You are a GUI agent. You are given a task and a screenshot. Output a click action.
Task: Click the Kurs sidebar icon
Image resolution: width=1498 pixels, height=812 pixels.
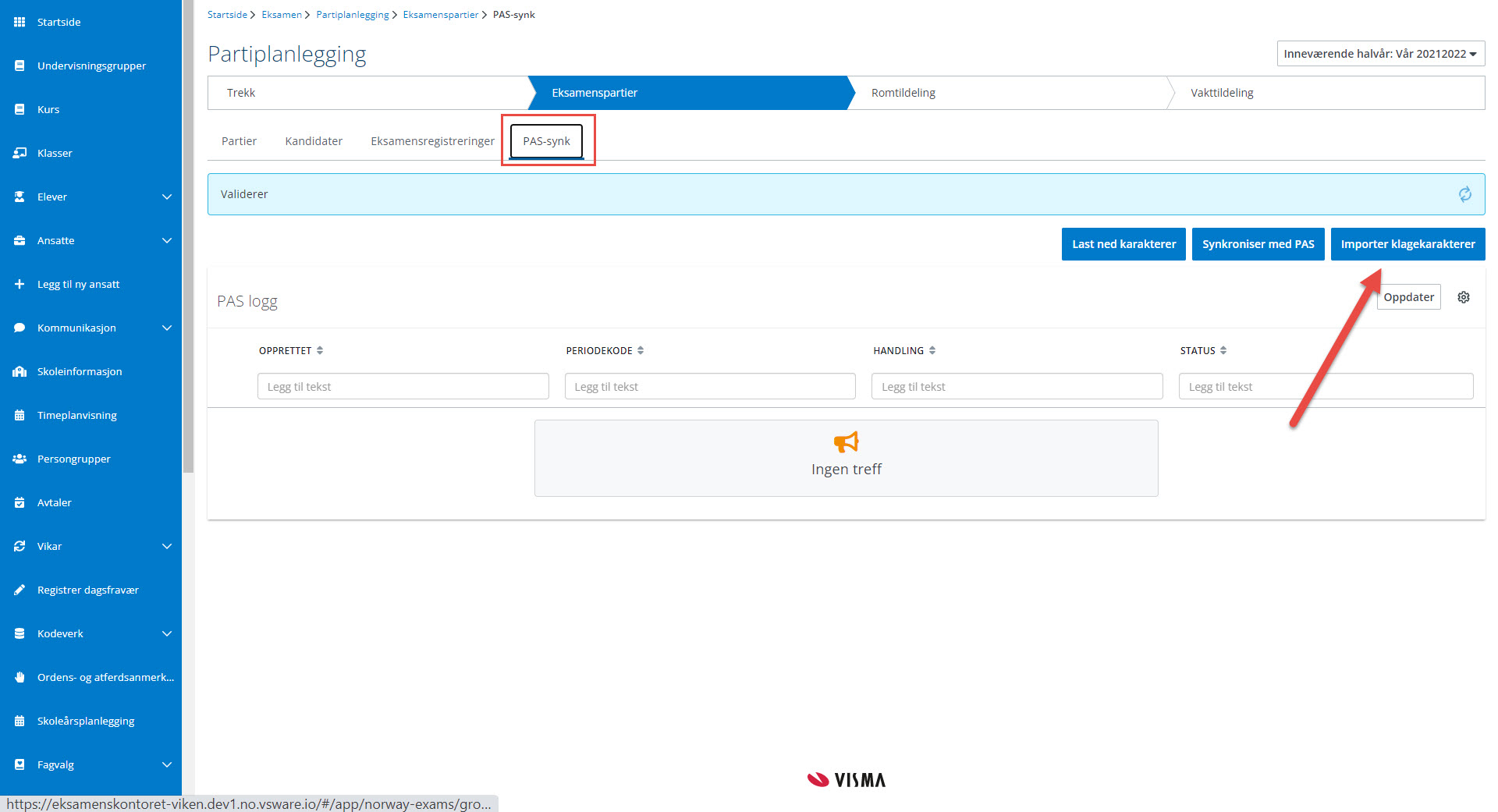coord(20,109)
